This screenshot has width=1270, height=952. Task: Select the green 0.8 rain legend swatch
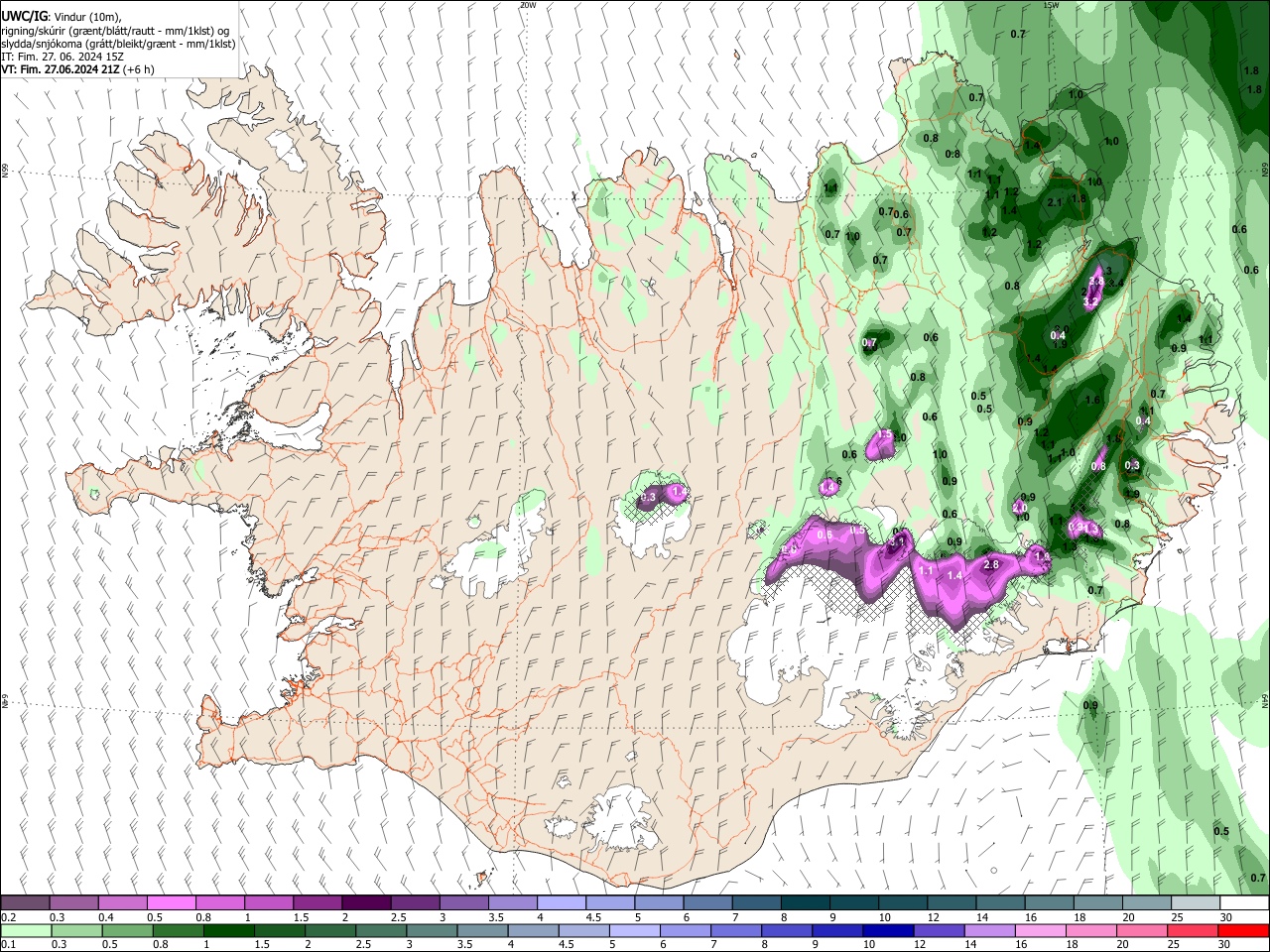tap(178, 930)
